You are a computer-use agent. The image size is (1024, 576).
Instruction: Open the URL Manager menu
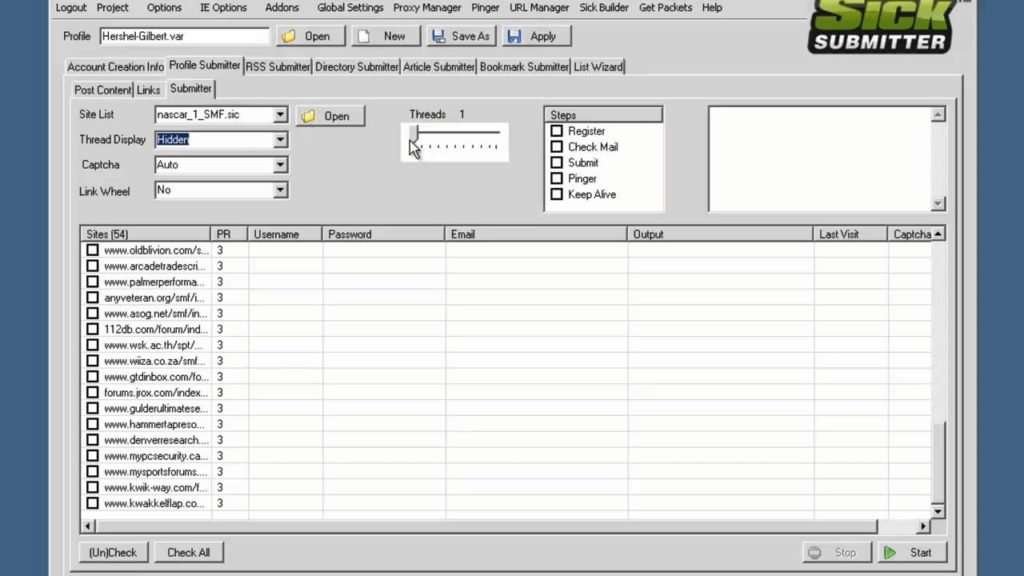pos(539,8)
